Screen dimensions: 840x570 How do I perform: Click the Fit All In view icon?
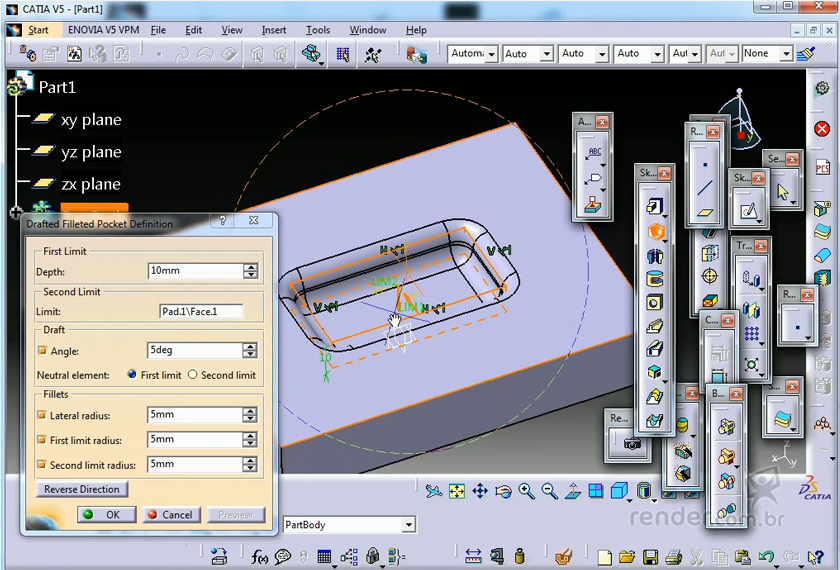coord(457,491)
